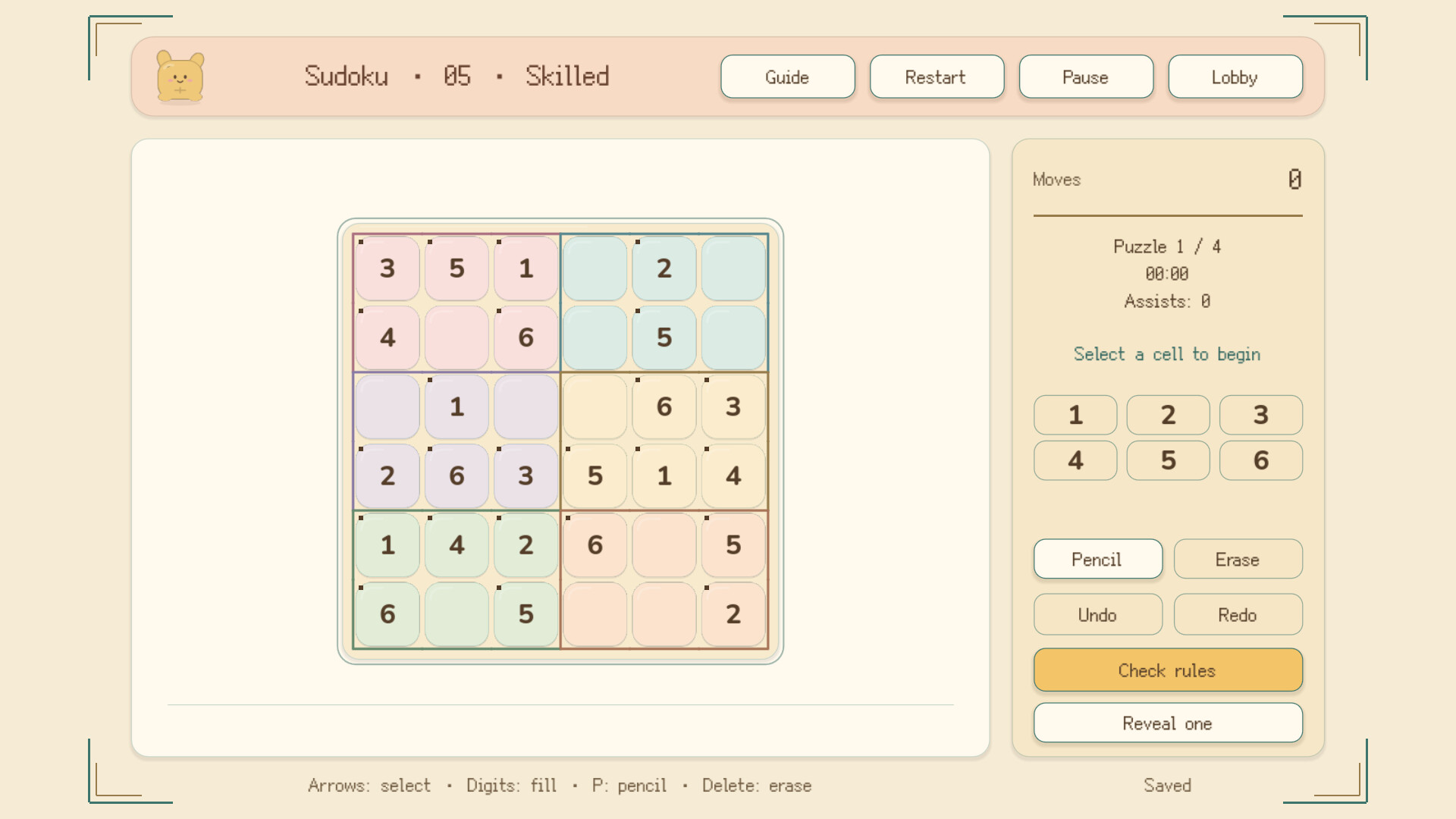Choose digit 4 on the number pad
This screenshot has height=819, width=1456.
click(1075, 460)
